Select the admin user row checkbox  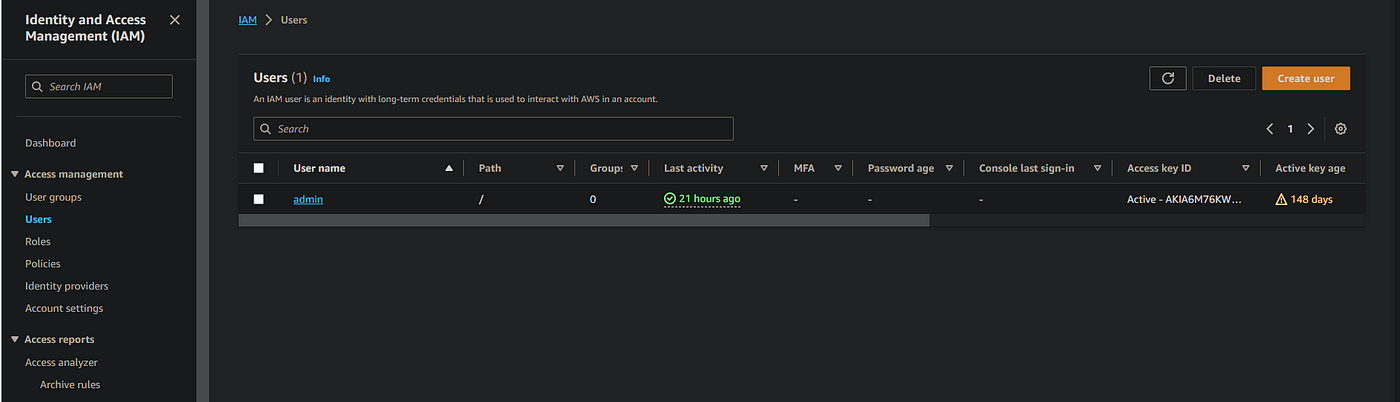tap(259, 199)
